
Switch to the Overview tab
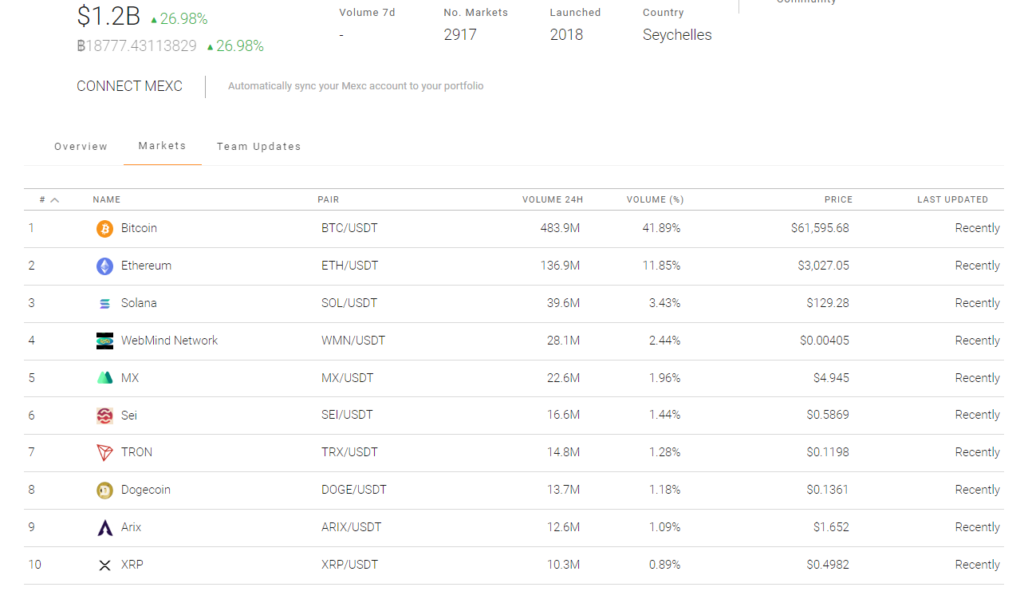(81, 147)
